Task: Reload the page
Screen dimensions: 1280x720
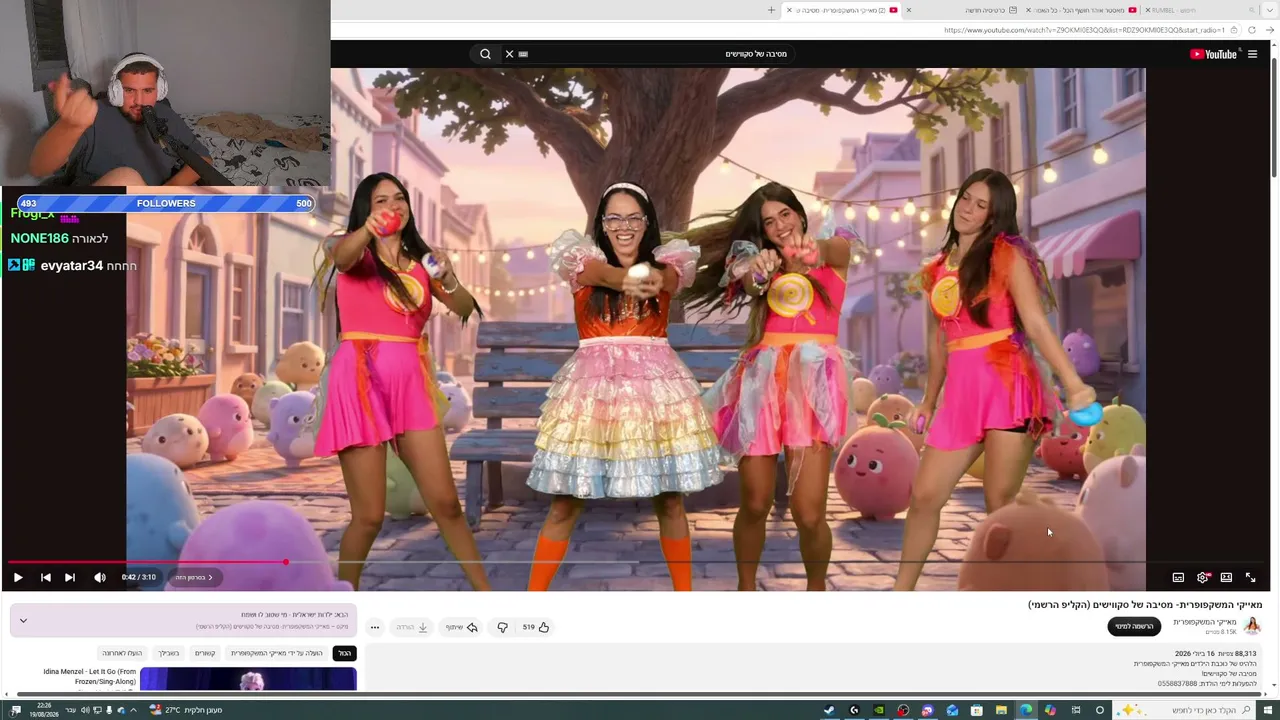Action: 1252,30
